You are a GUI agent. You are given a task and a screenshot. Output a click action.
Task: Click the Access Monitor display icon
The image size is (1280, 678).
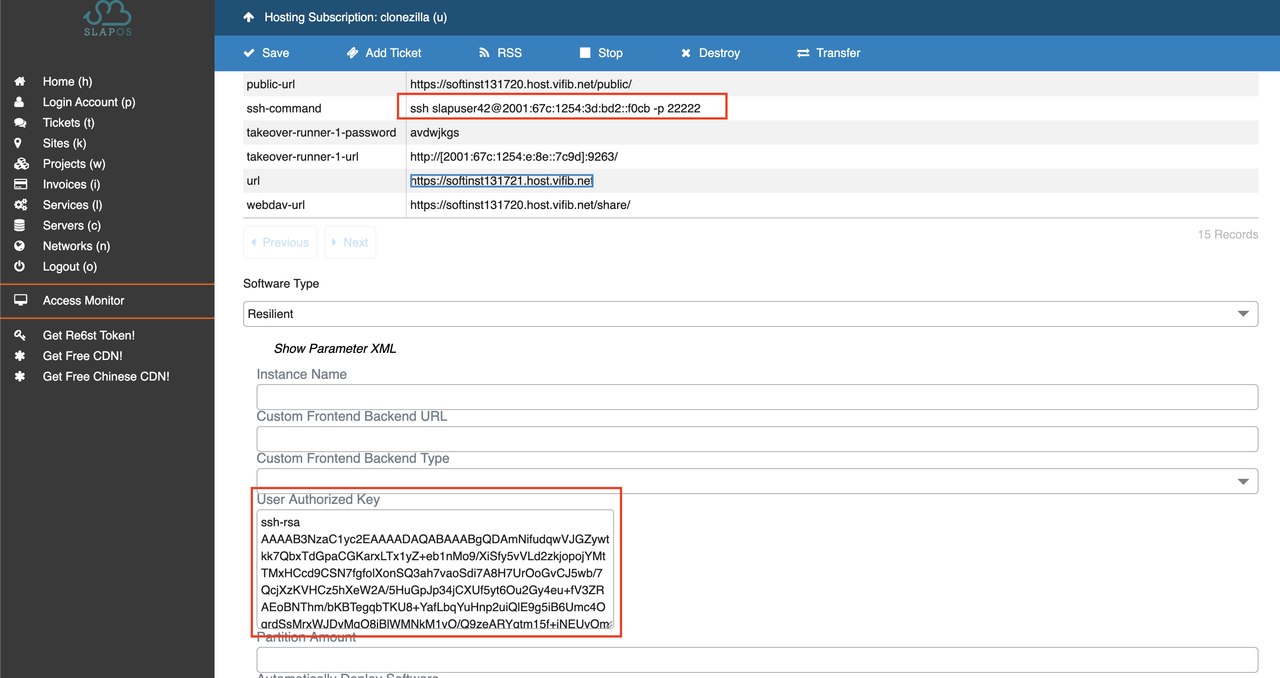click(x=21, y=300)
